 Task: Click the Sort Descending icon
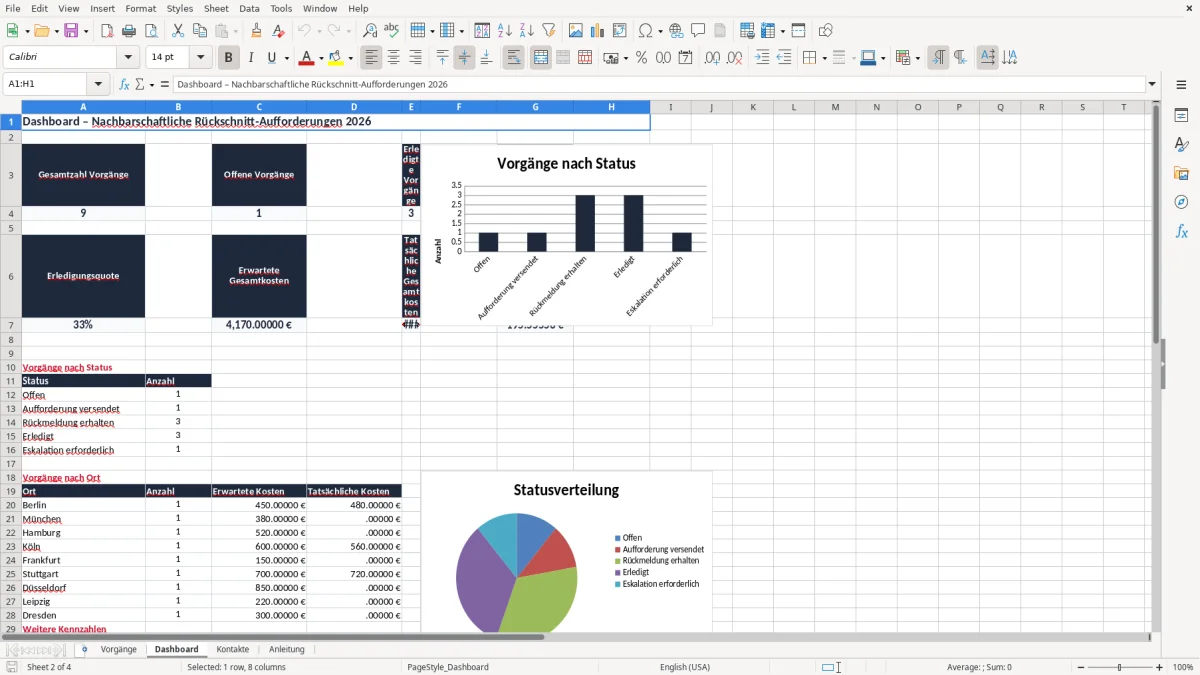pos(527,31)
